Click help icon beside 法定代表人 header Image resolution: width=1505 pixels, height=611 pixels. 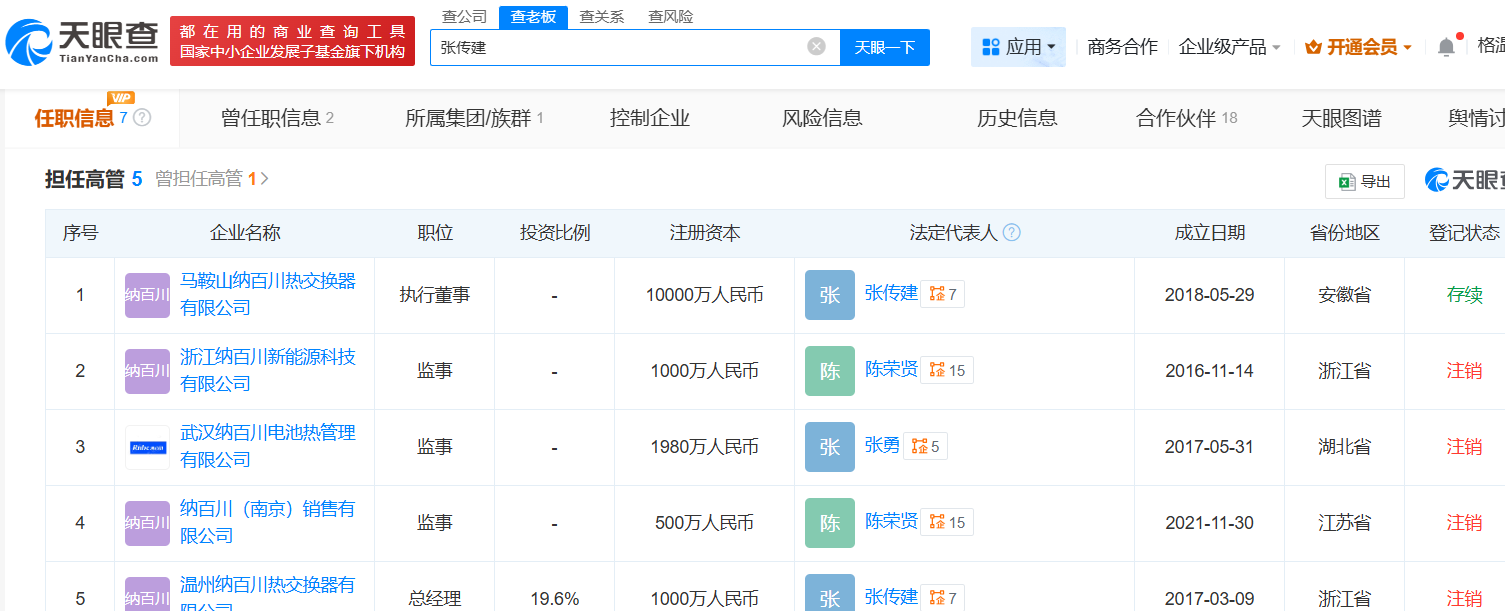tap(1011, 233)
